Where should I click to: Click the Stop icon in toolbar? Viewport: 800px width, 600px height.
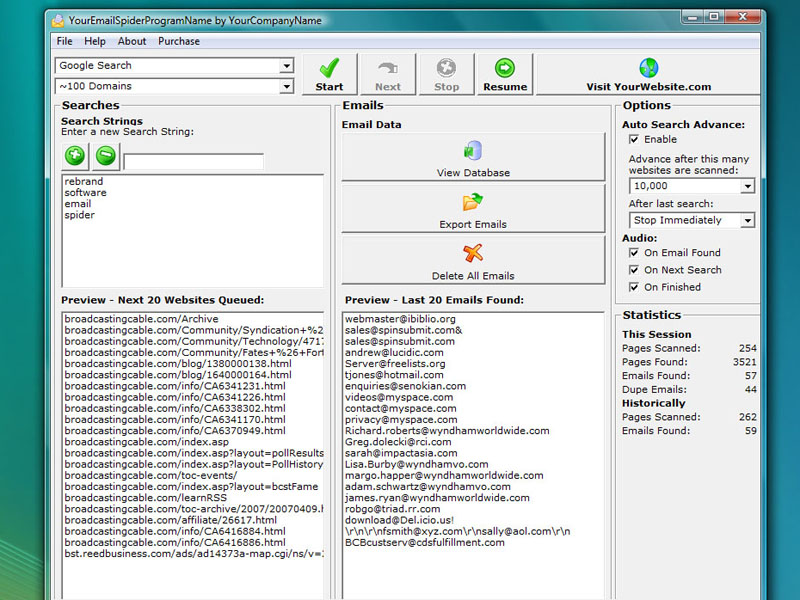pos(446,68)
